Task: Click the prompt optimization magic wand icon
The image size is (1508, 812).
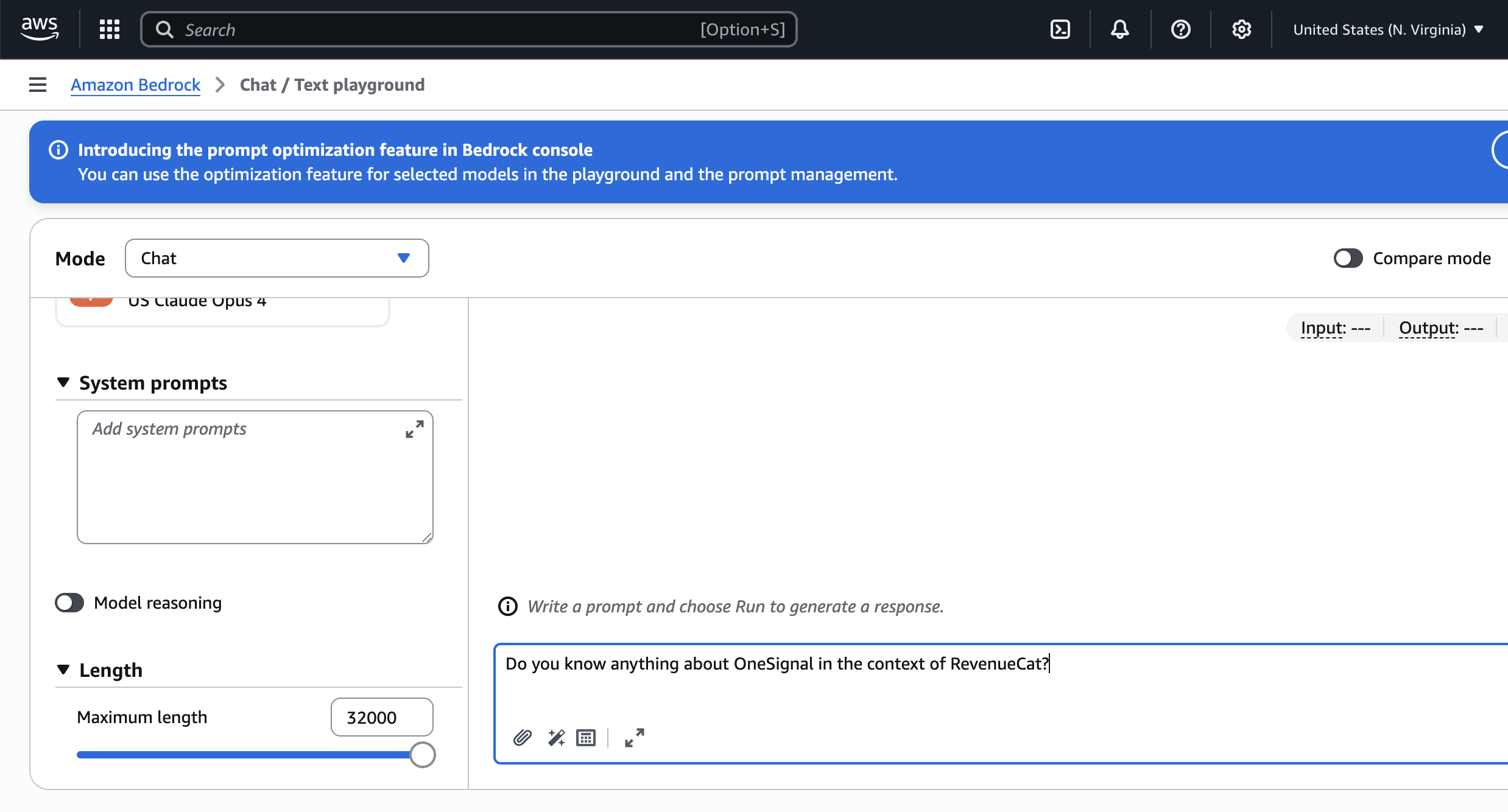Action: click(556, 738)
